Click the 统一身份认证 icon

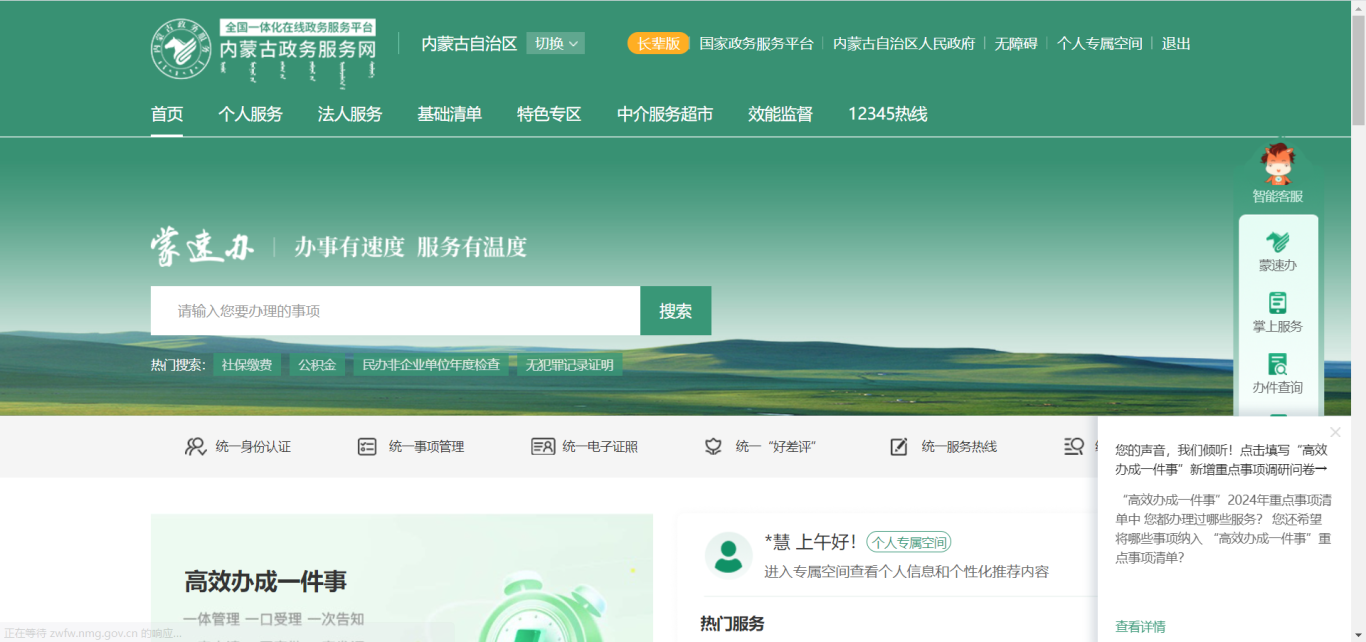[195, 446]
